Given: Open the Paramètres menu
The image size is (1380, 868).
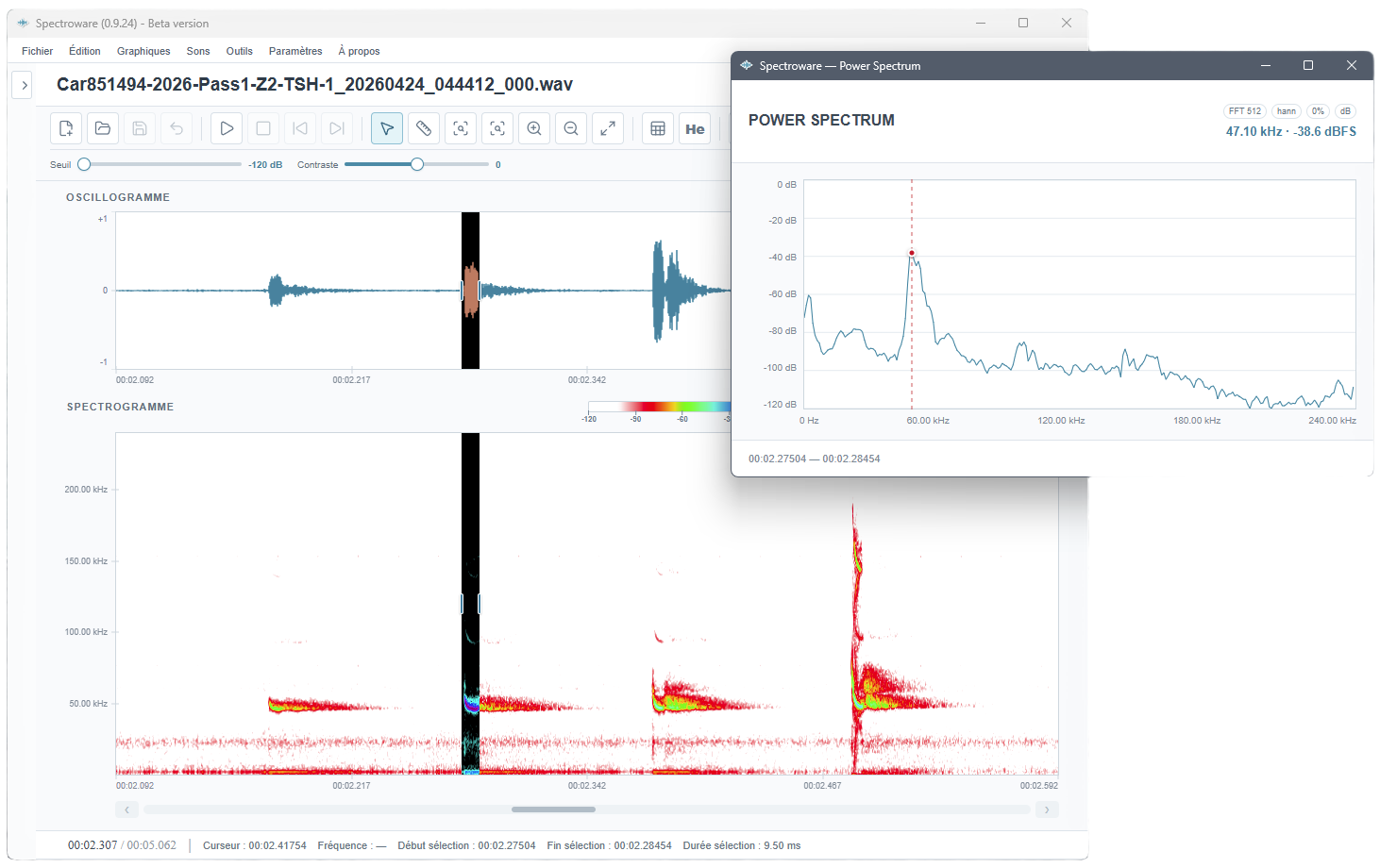Looking at the screenshot, I should coord(295,51).
